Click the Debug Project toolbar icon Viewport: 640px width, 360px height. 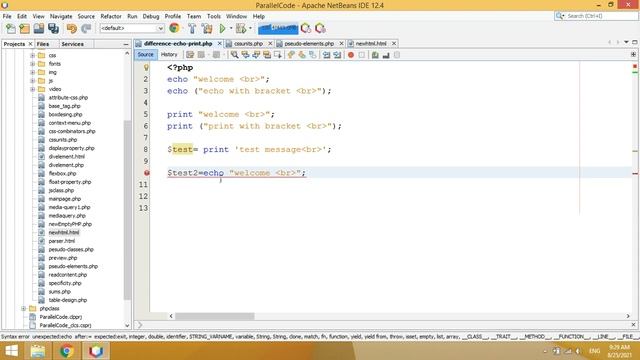coord(241,28)
